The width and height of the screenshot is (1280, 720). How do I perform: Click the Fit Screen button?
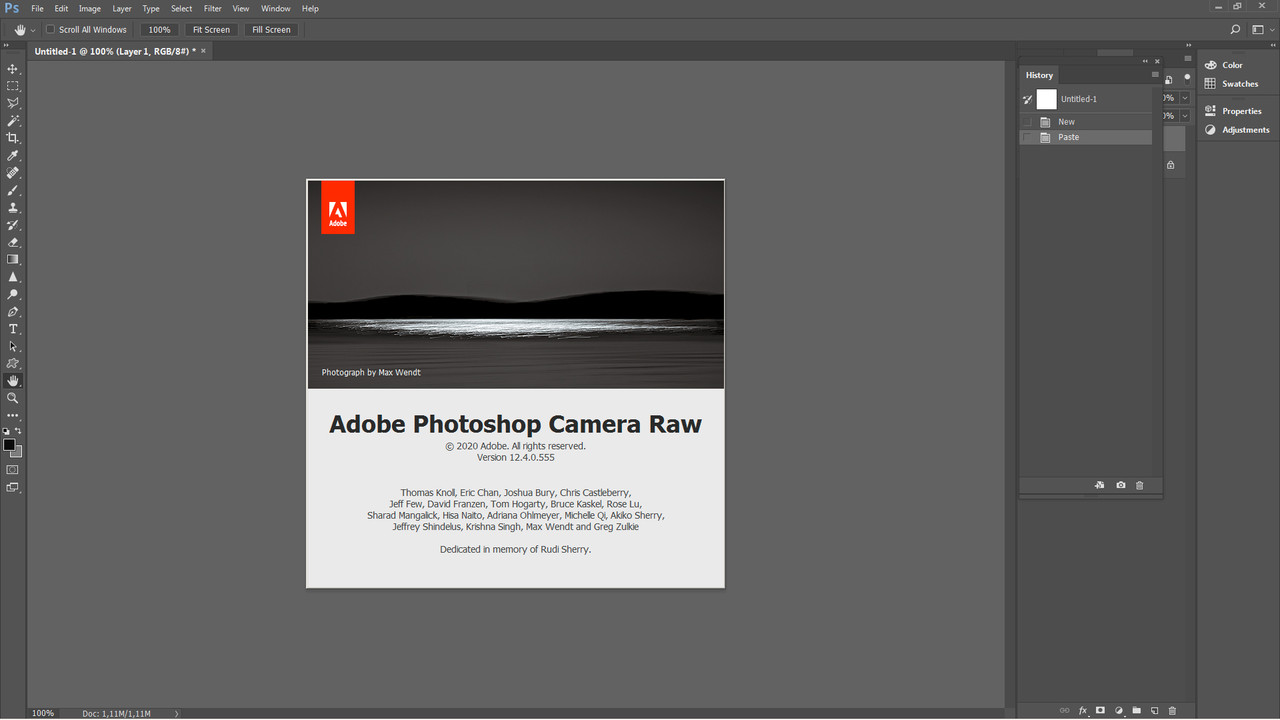coord(211,30)
